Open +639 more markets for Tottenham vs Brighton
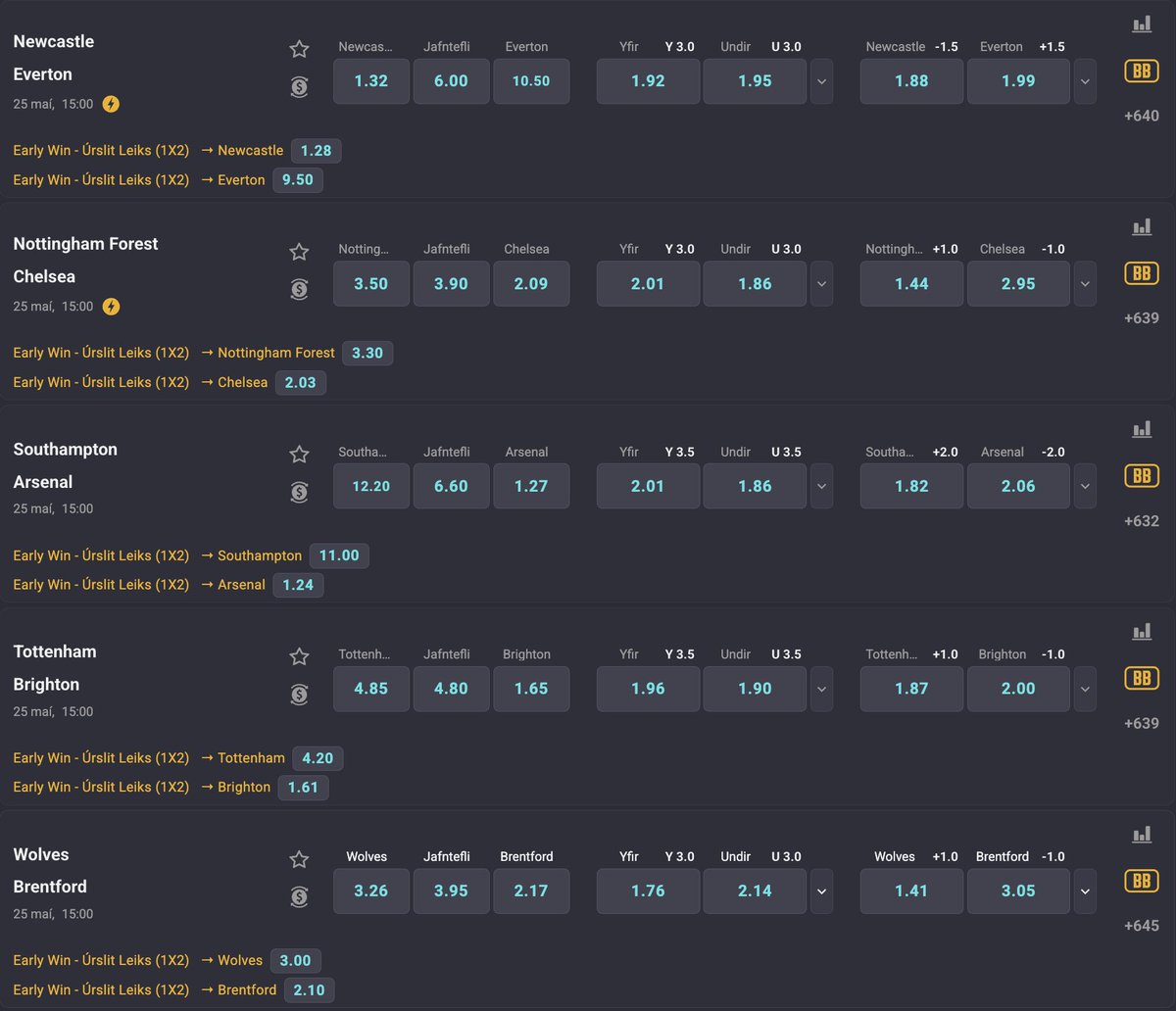 pyautogui.click(x=1142, y=723)
